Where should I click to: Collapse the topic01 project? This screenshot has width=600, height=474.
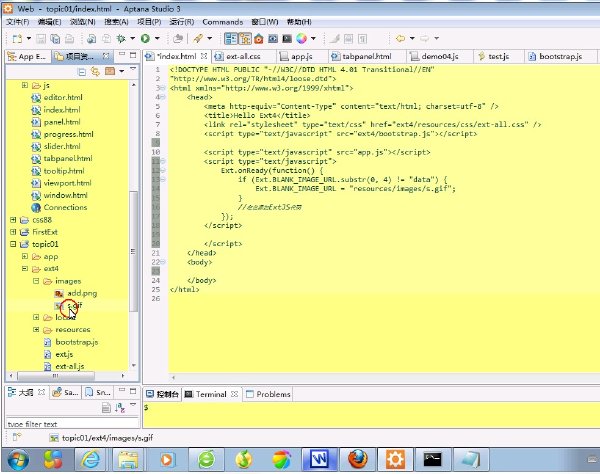click(x=13, y=244)
